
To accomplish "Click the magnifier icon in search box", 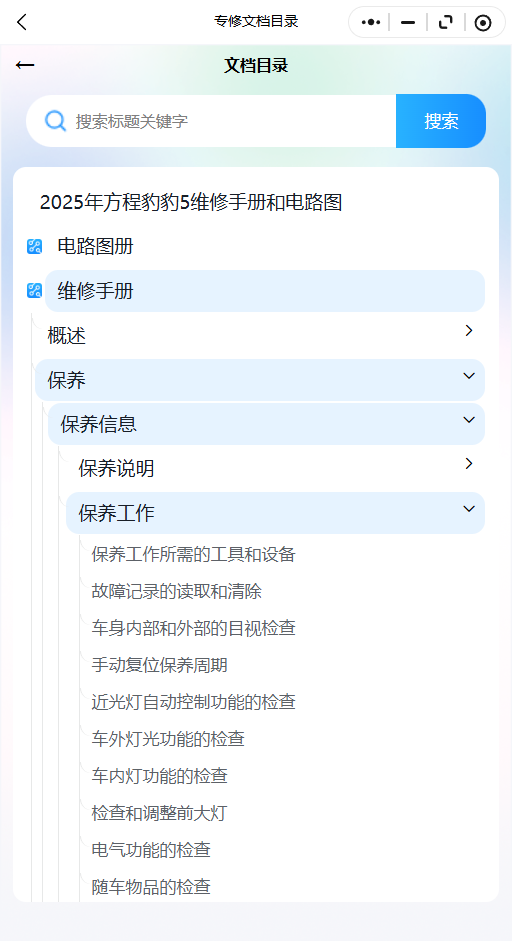I will [x=56, y=121].
